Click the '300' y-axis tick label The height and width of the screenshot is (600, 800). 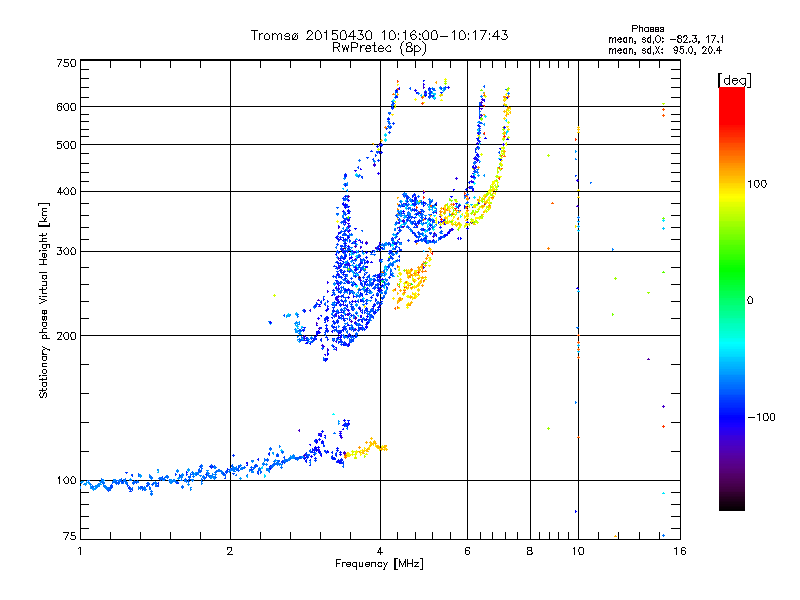pyautogui.click(x=66, y=251)
